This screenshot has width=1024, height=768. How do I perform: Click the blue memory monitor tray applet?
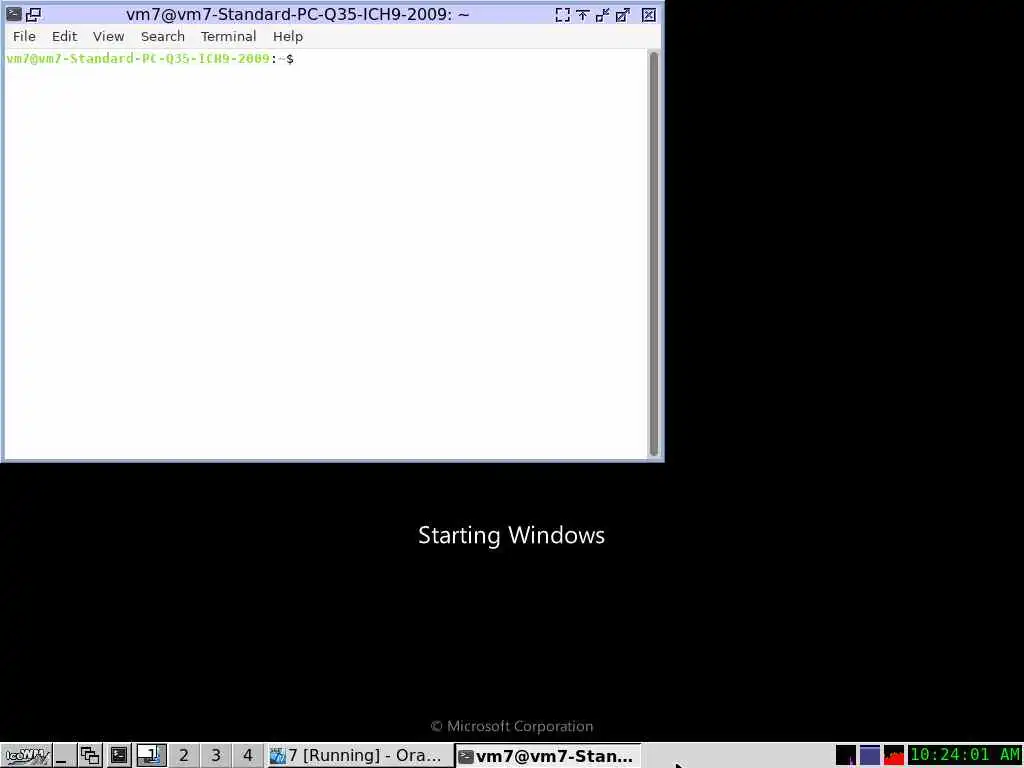click(870, 756)
